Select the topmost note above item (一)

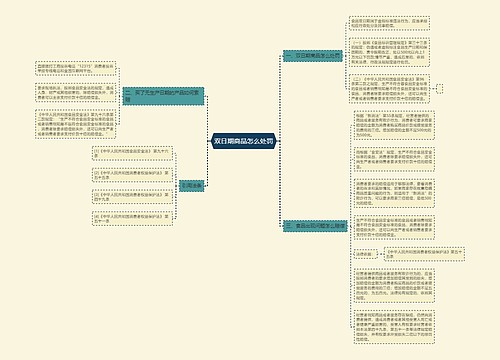(x=389, y=23)
